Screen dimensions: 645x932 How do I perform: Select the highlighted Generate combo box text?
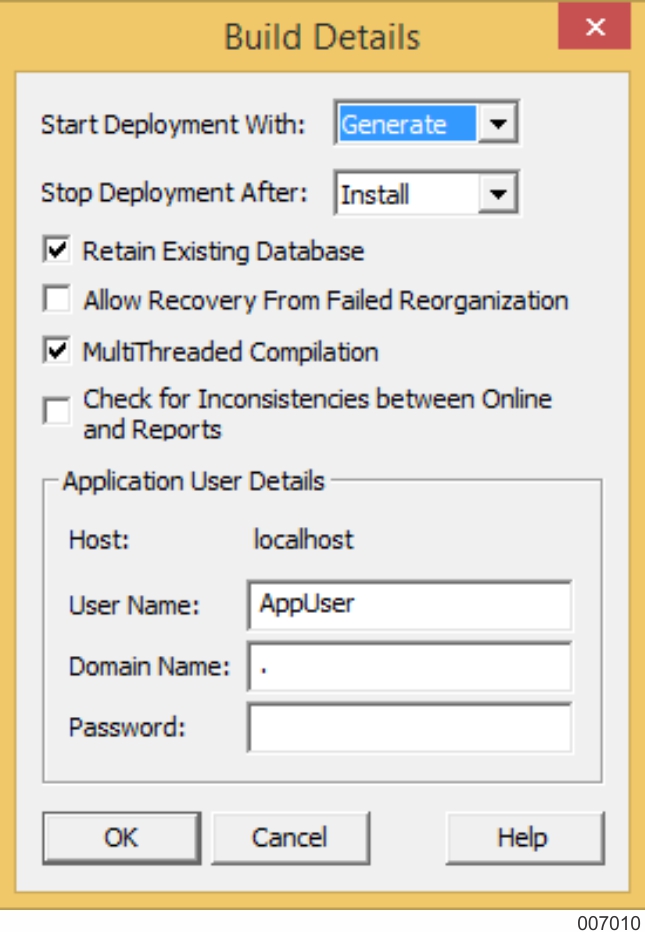point(408,124)
